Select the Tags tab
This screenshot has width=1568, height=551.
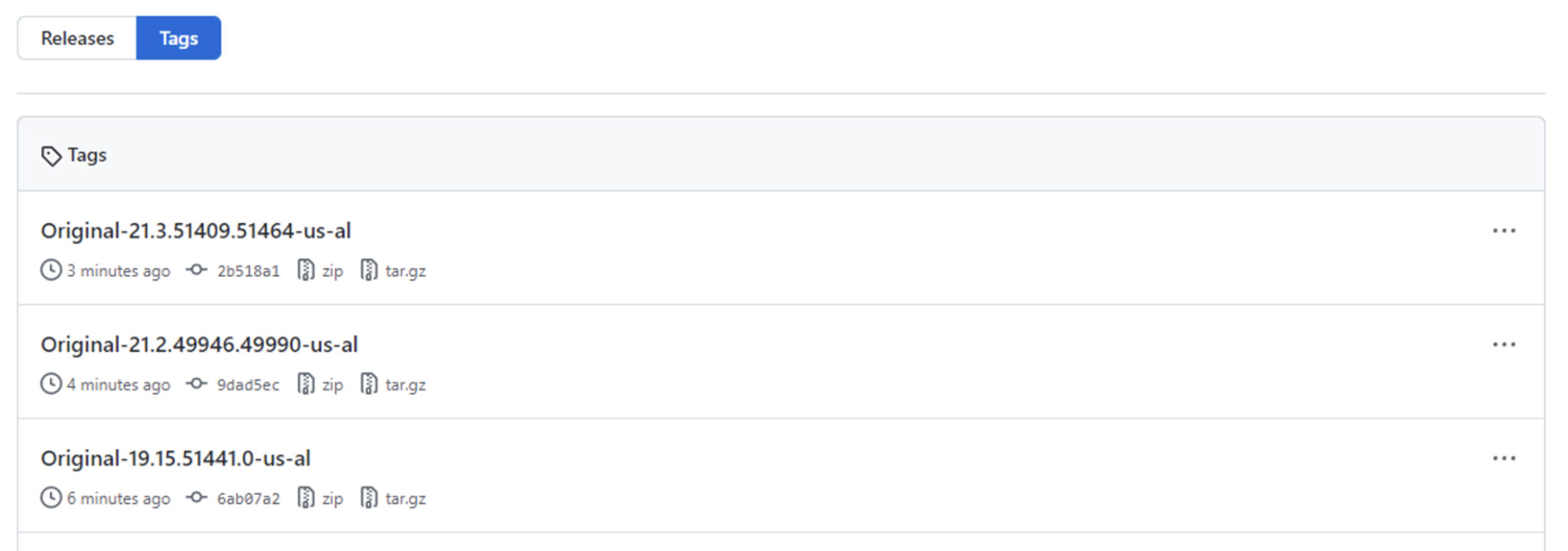tap(178, 37)
